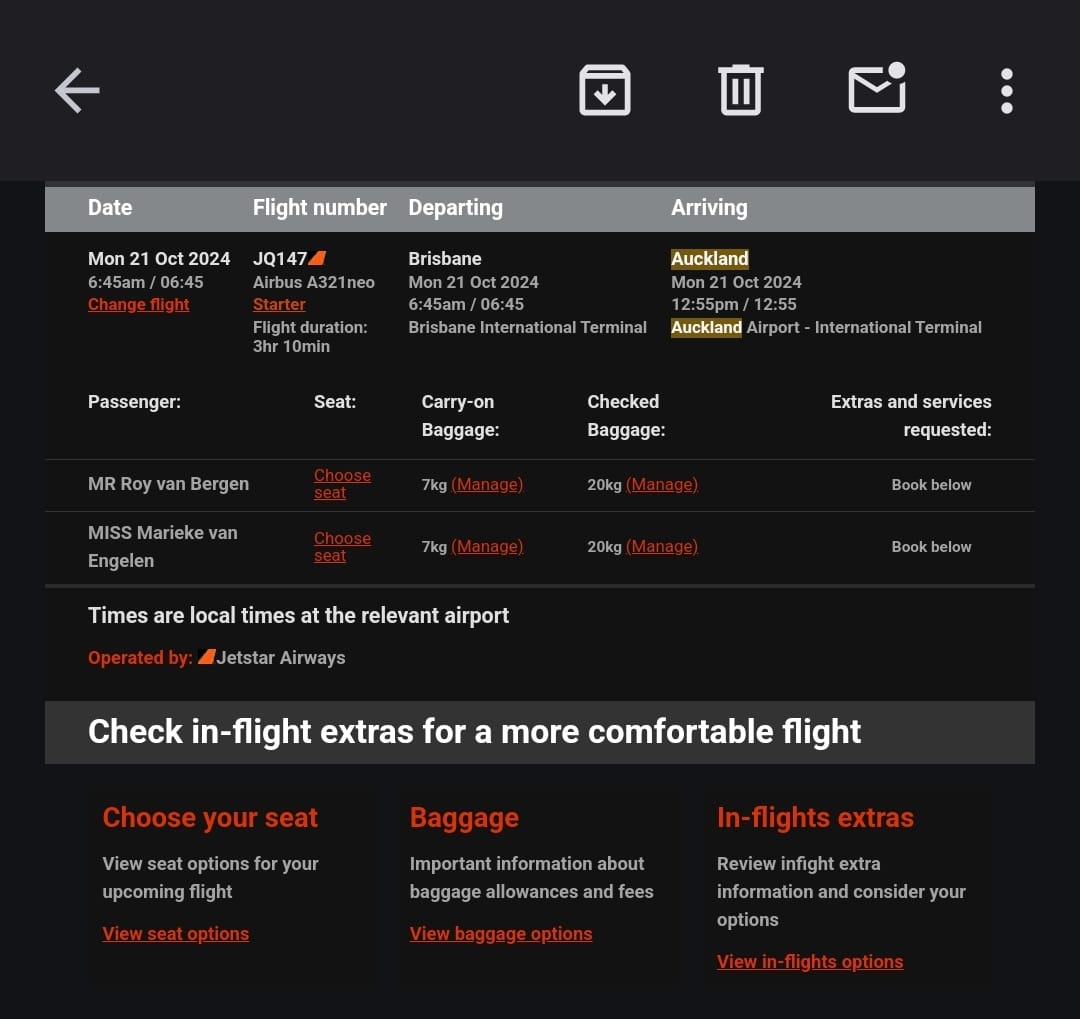
Task: Open the Change flight link
Action: click(138, 305)
